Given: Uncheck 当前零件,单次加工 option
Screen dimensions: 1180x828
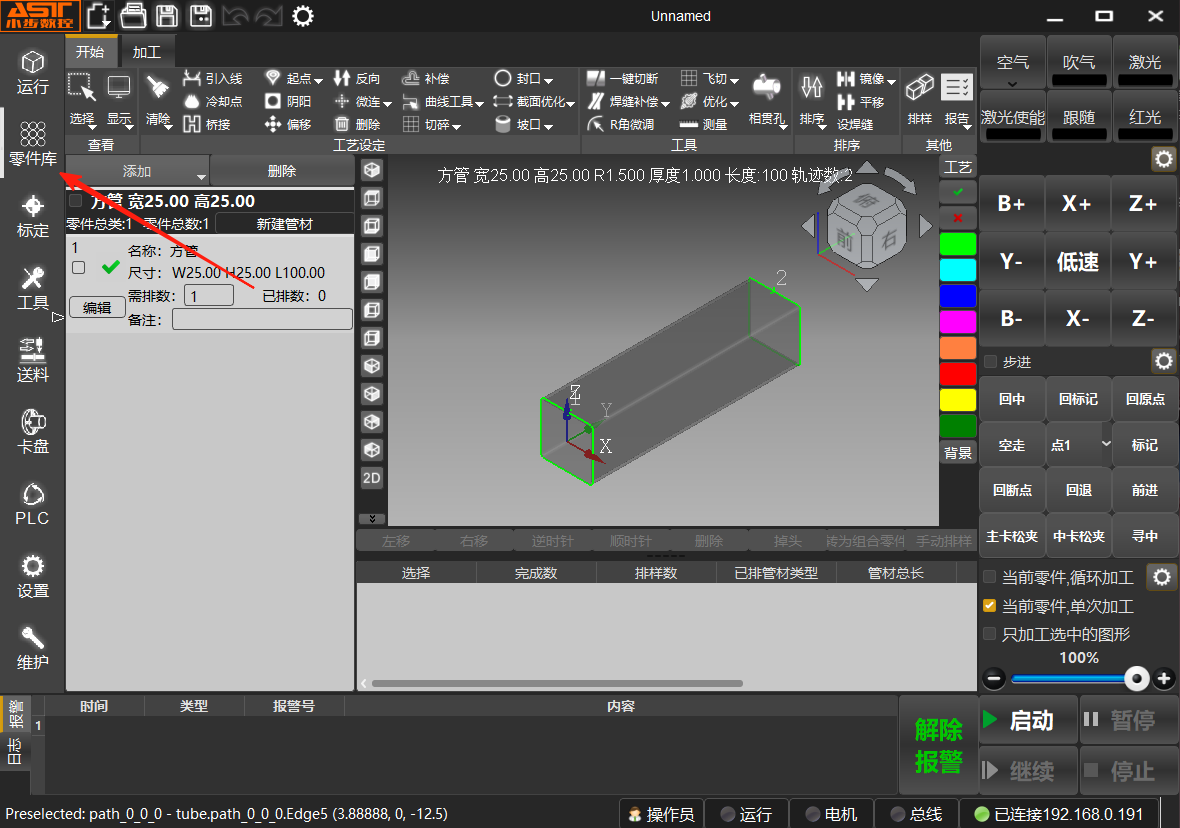Looking at the screenshot, I should pos(990,606).
